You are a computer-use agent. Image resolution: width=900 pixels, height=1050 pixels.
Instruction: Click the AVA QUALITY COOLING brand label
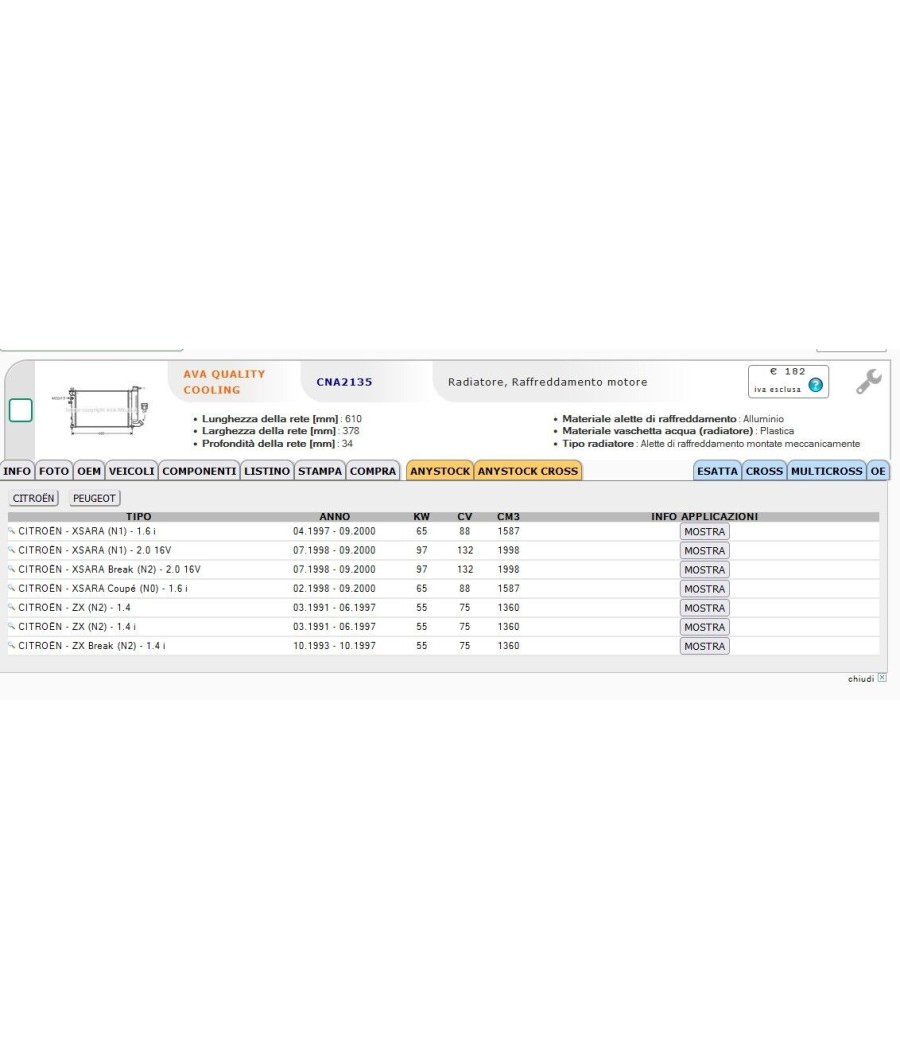(x=224, y=382)
